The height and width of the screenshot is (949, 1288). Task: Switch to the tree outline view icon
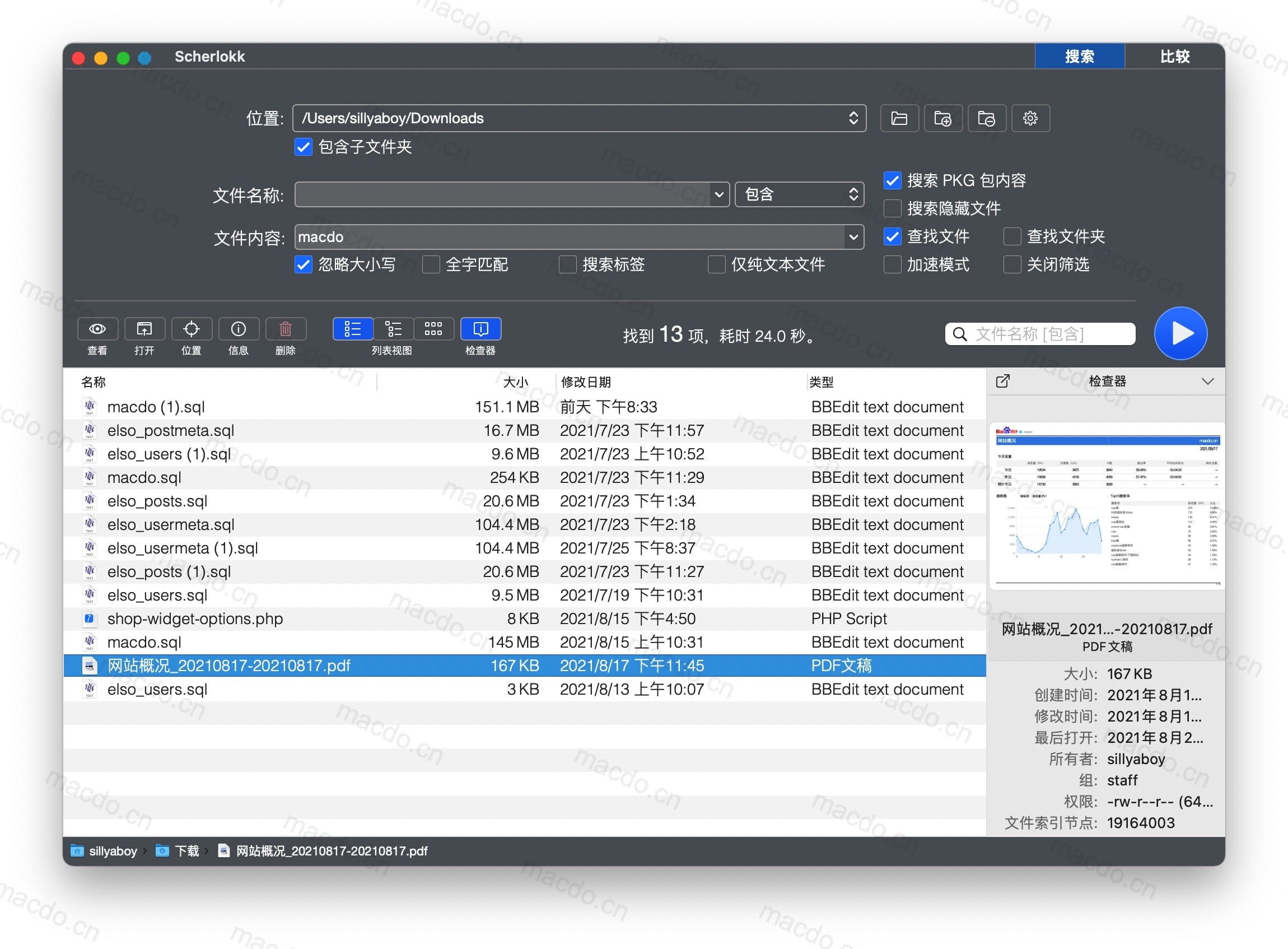click(x=393, y=329)
